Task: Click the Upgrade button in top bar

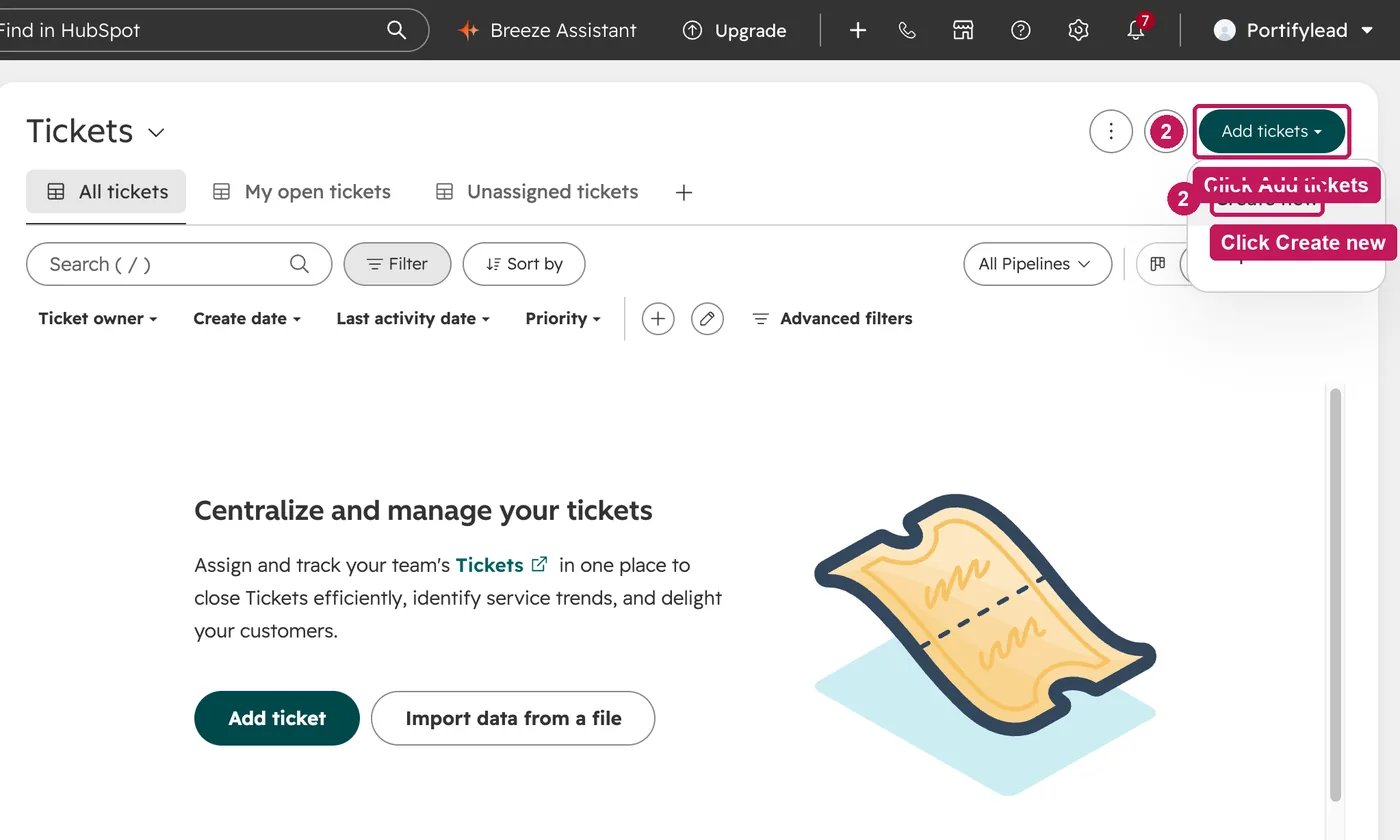Action: pos(735,30)
